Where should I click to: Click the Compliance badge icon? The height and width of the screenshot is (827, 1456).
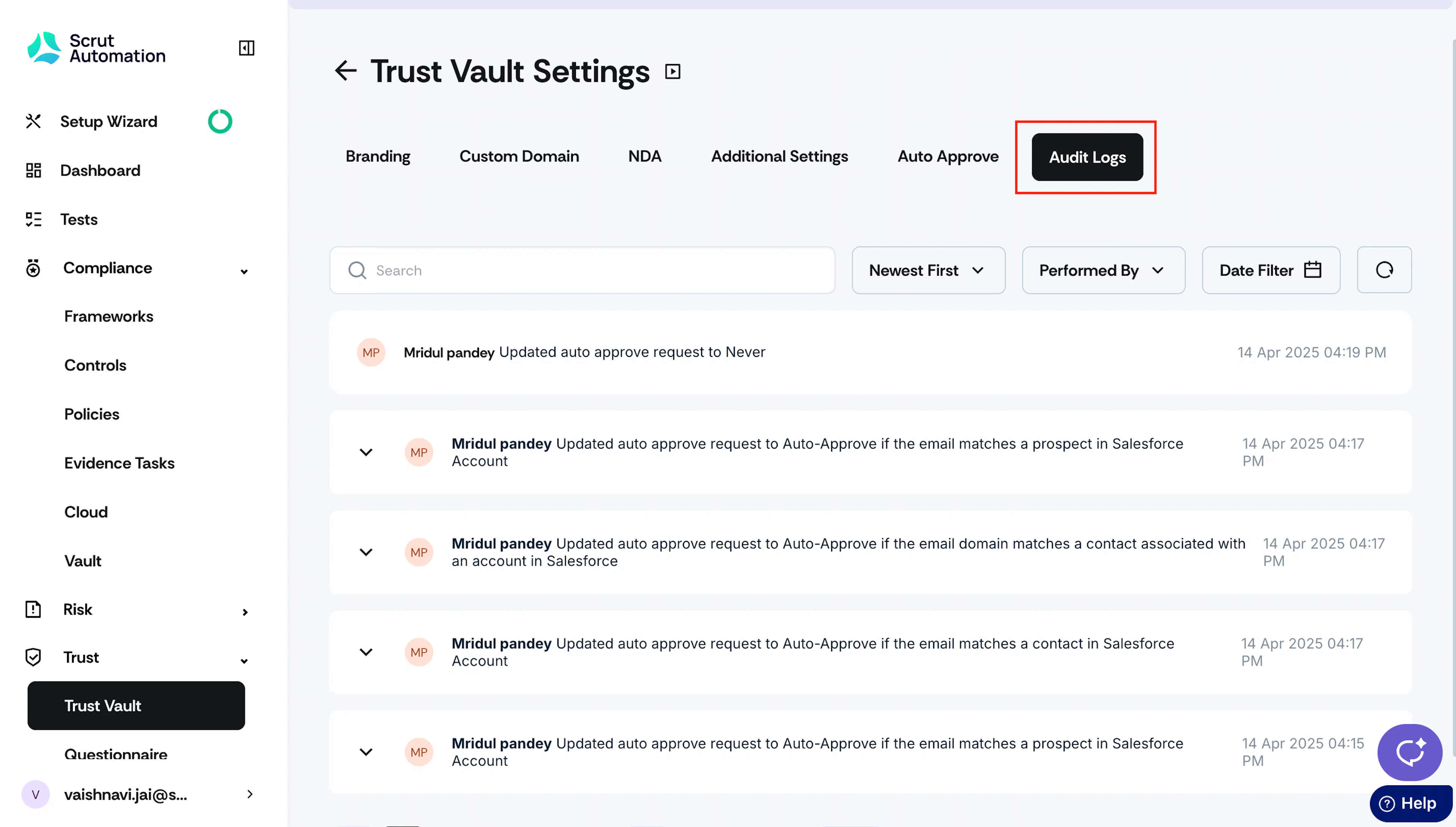(33, 268)
